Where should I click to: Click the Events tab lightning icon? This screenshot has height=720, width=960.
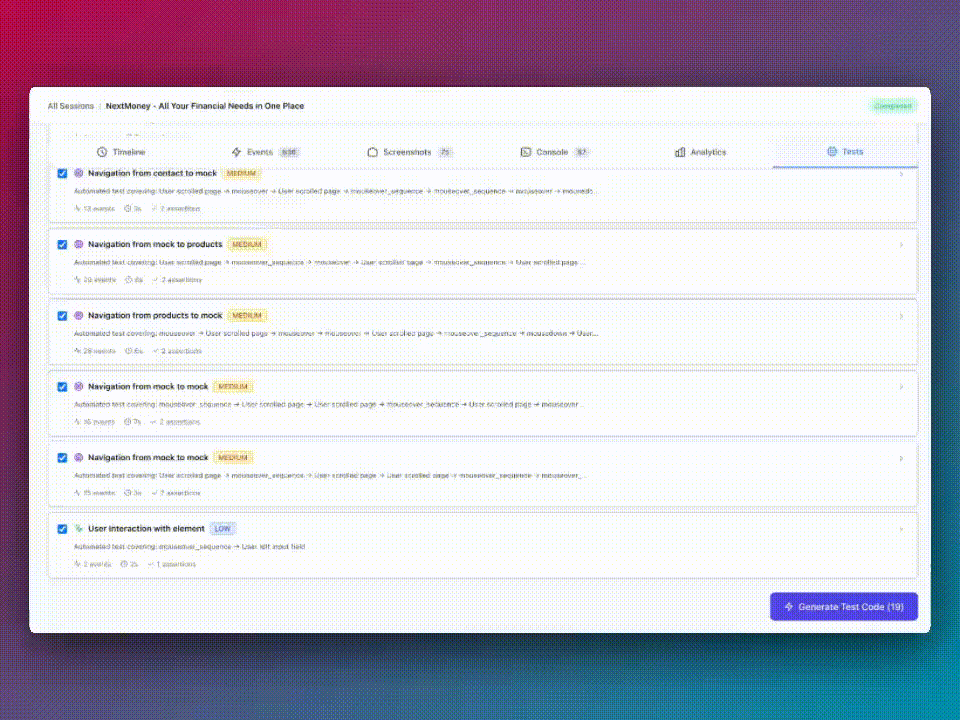(237, 152)
